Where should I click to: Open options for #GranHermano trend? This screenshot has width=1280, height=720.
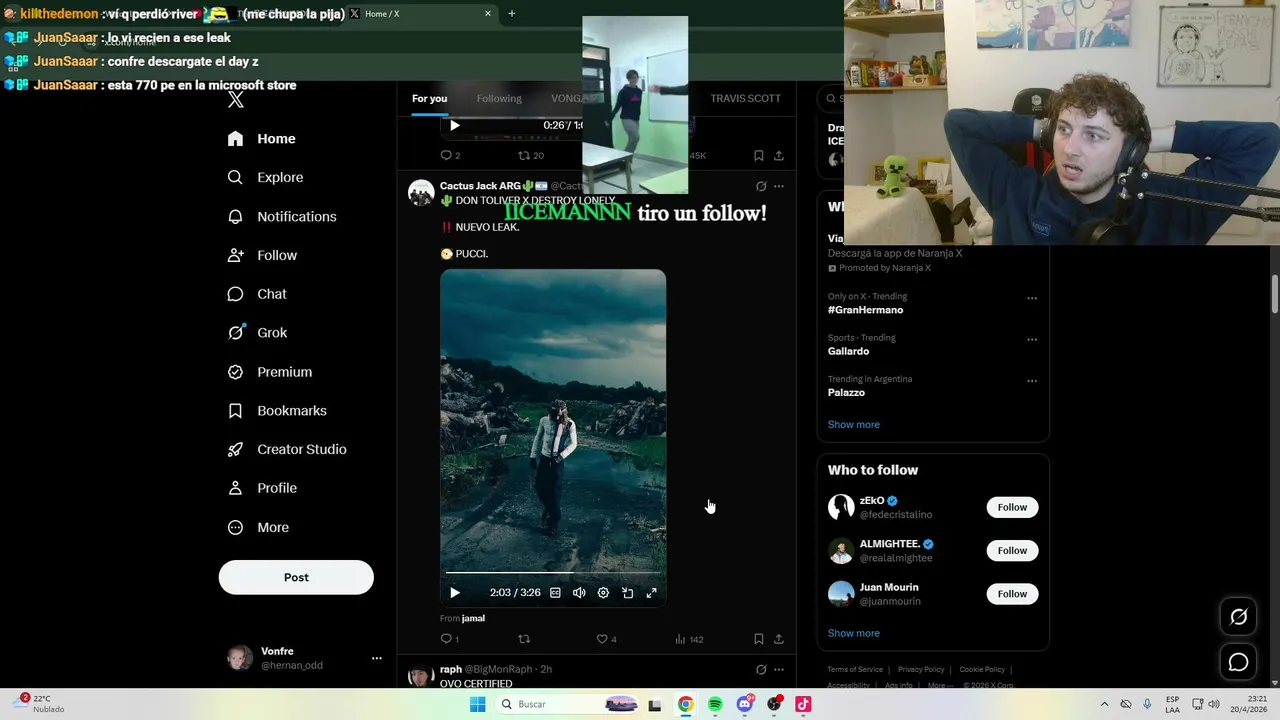tap(1032, 298)
